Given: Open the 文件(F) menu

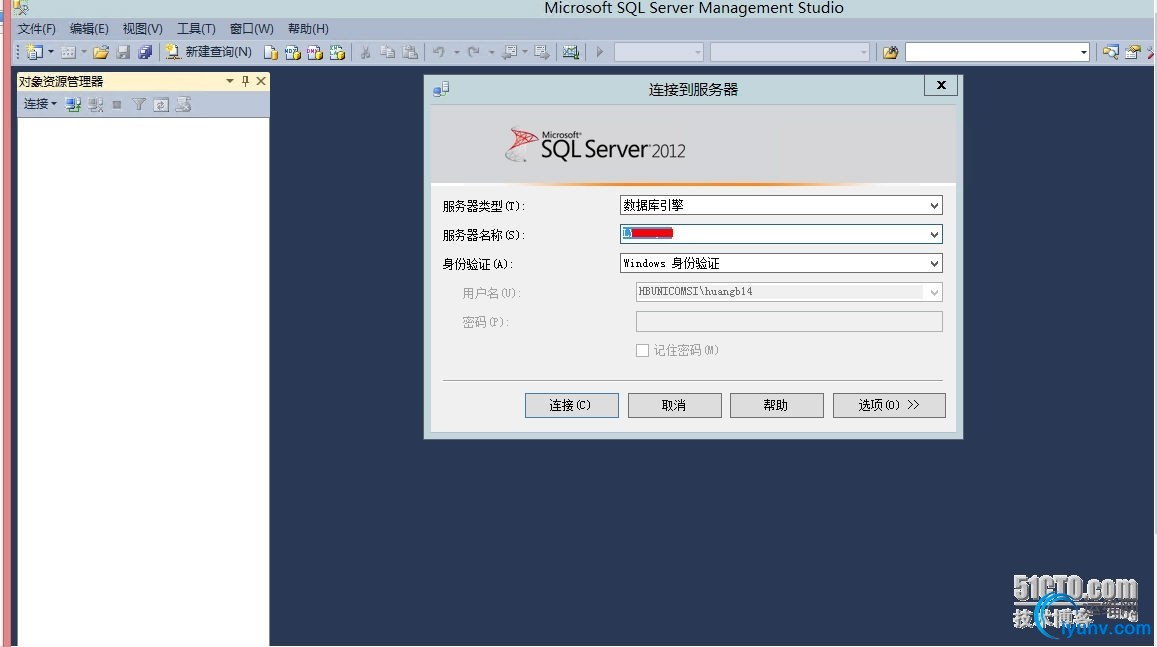Looking at the screenshot, I should (x=37, y=29).
